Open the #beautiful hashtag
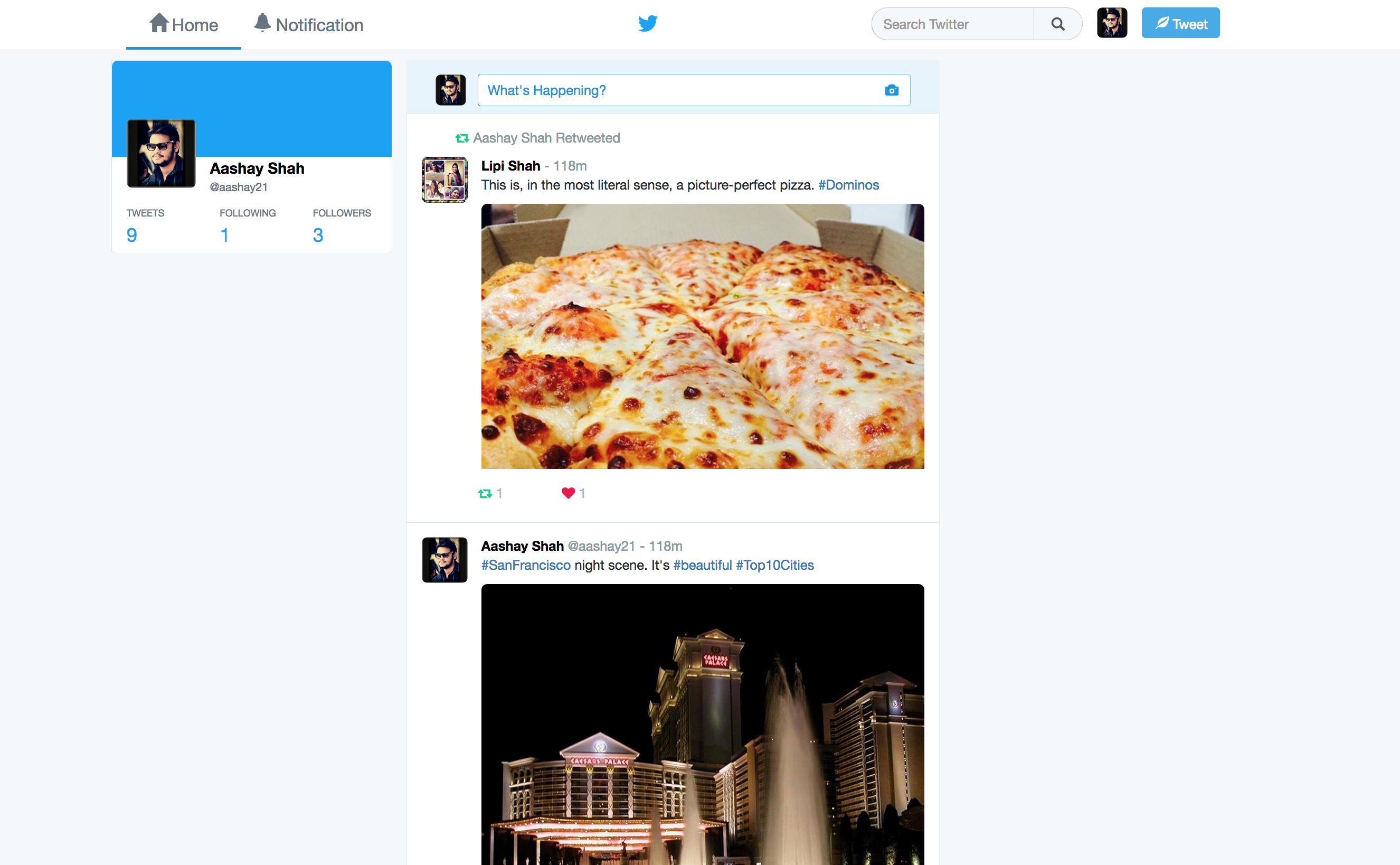 (x=702, y=565)
